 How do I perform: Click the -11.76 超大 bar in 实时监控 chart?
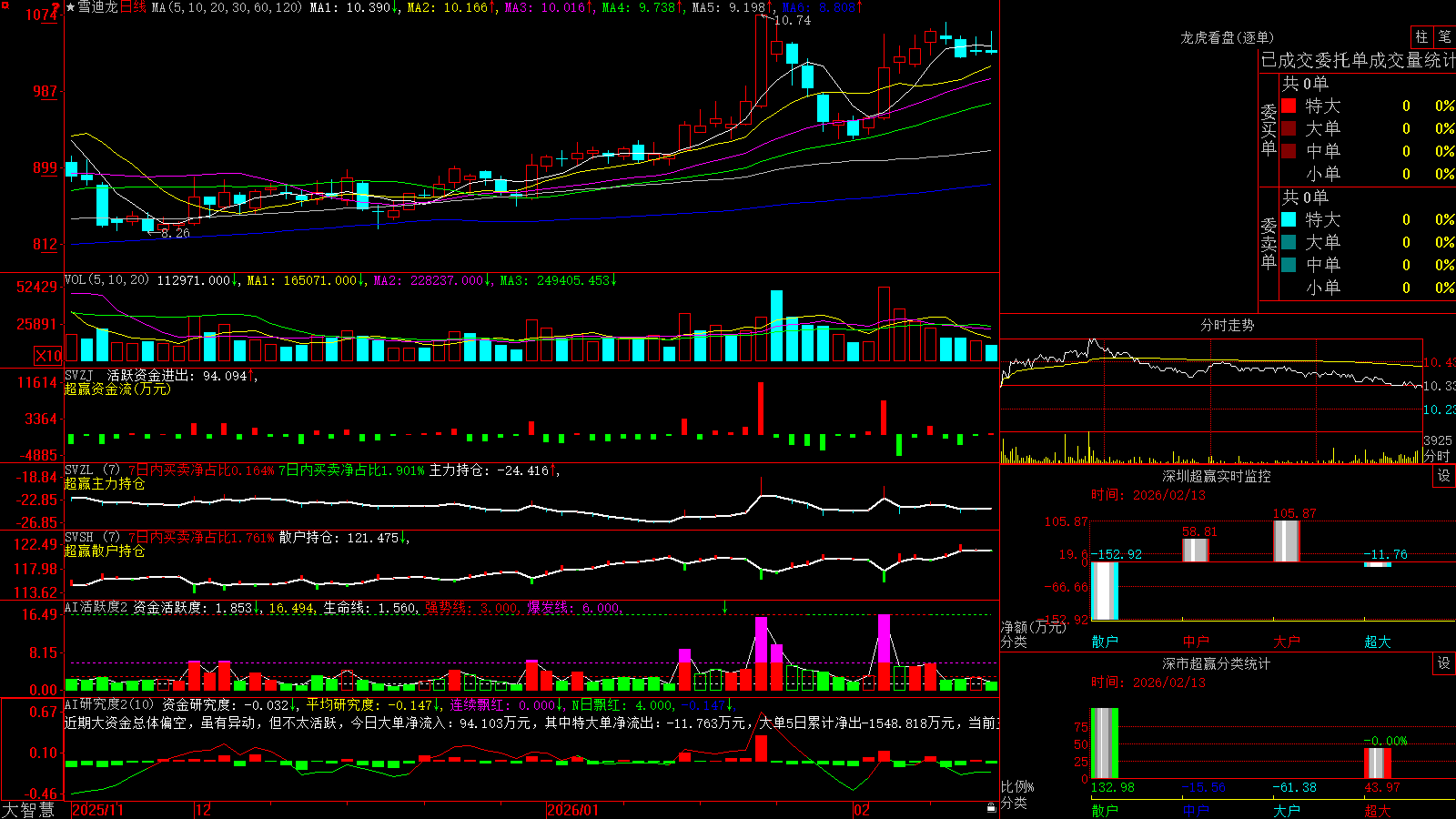[x=1378, y=564]
